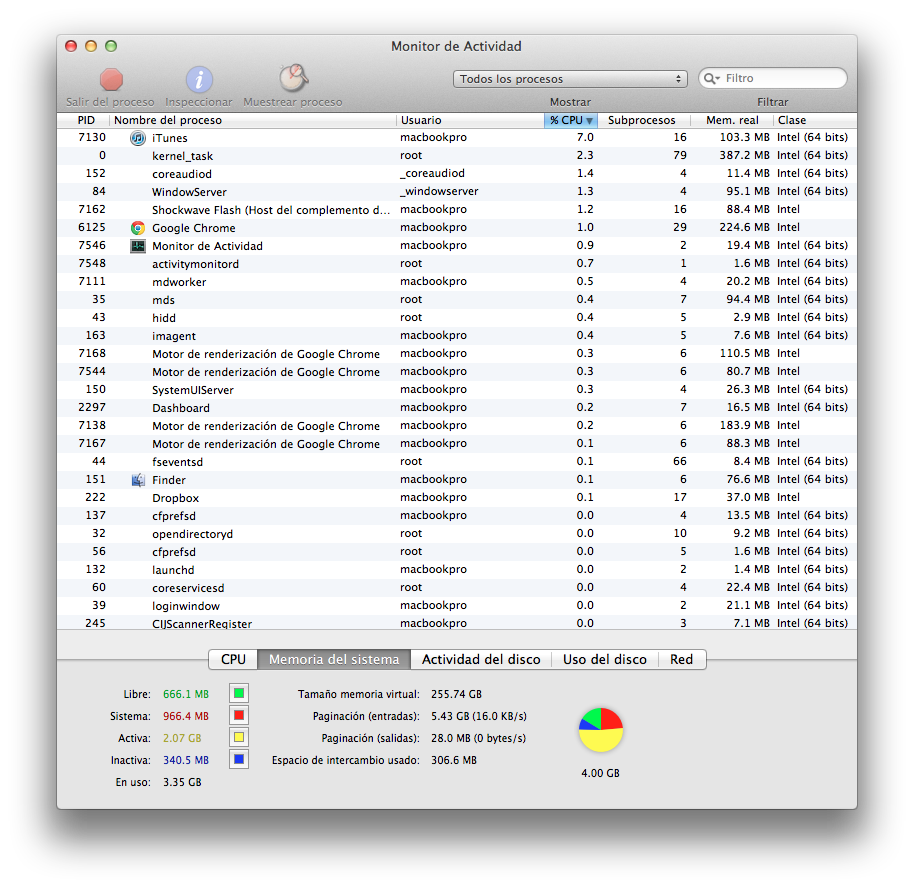Image resolution: width=914 pixels, height=888 pixels.
Task: Select the mds process row
Action: point(457,300)
